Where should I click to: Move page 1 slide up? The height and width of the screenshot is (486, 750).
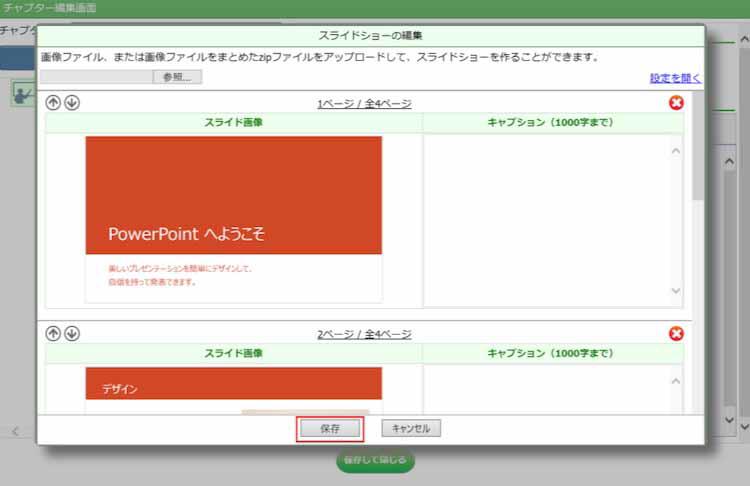tap(53, 103)
